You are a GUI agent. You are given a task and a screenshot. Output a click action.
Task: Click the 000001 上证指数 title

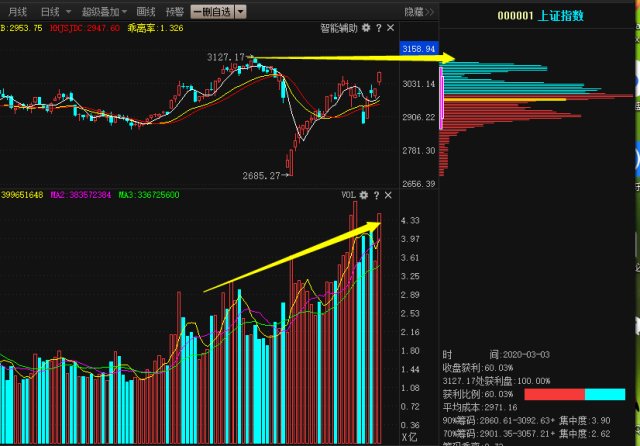click(x=540, y=16)
